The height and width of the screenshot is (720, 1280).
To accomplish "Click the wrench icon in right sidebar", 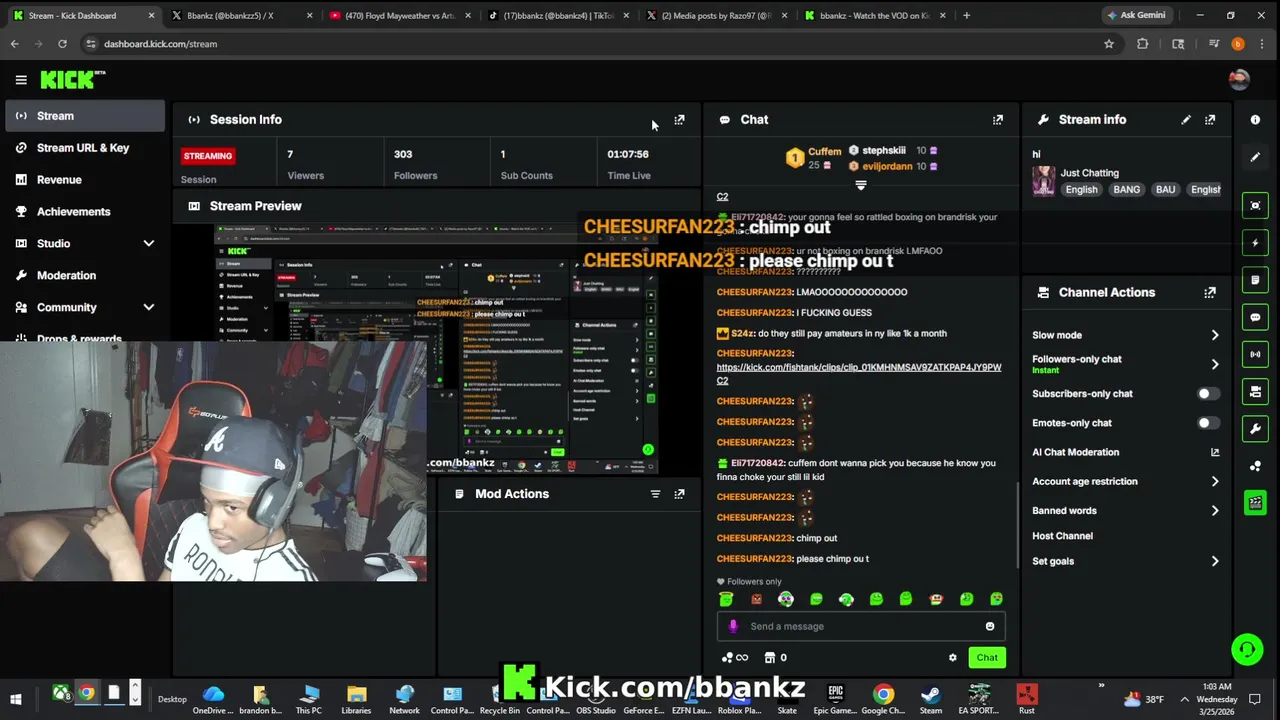I will [x=1255, y=428].
